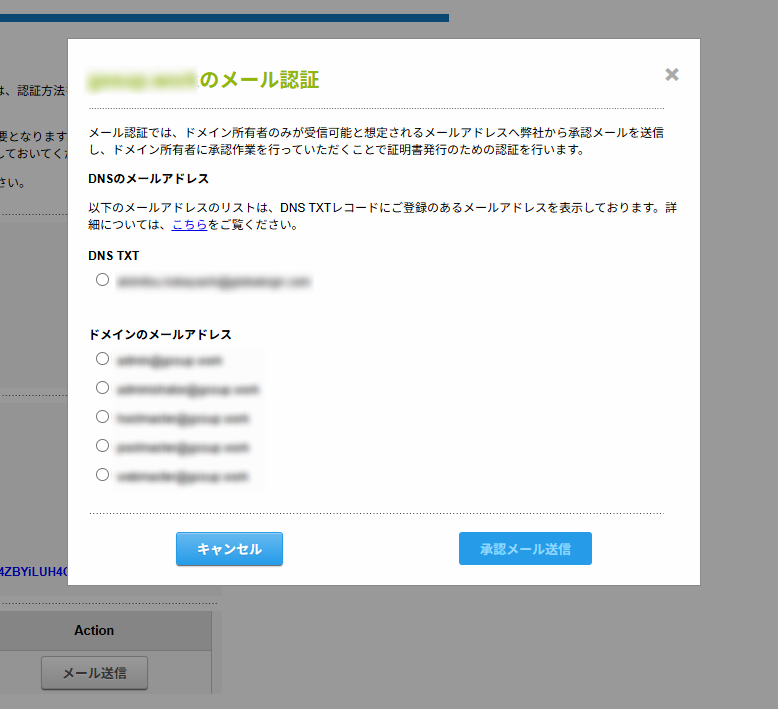Click the partial blue 4ZBYiLUH4 link text

pos(34,572)
